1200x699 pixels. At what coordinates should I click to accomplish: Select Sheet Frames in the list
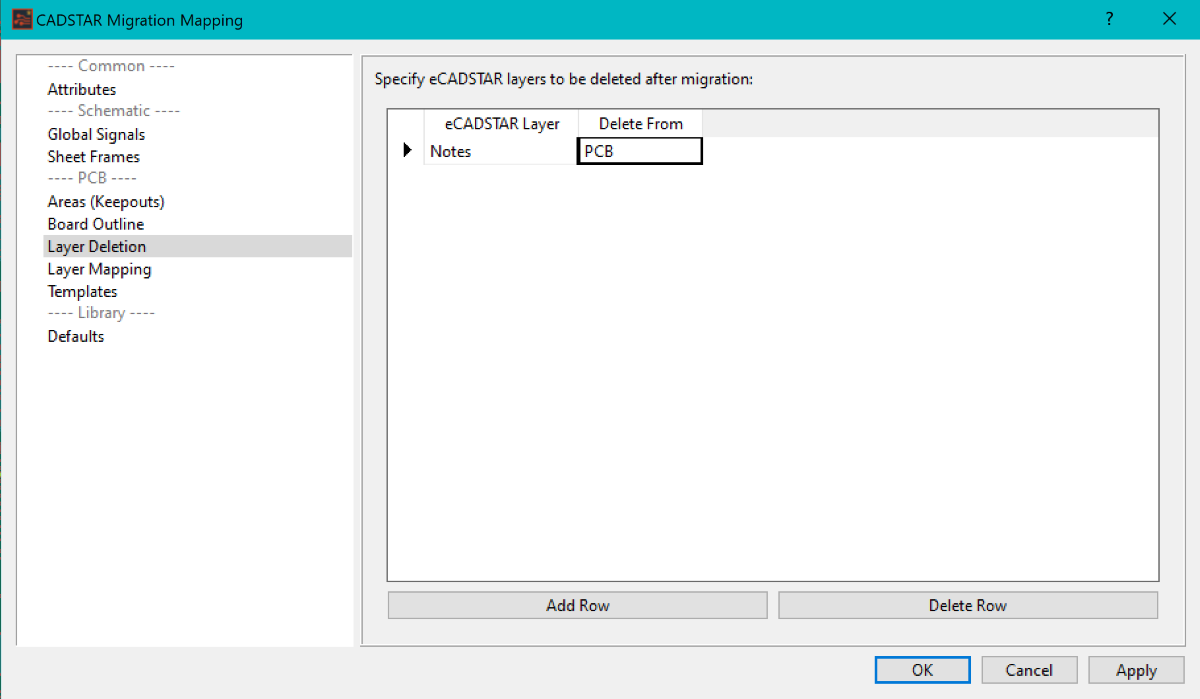(x=94, y=156)
